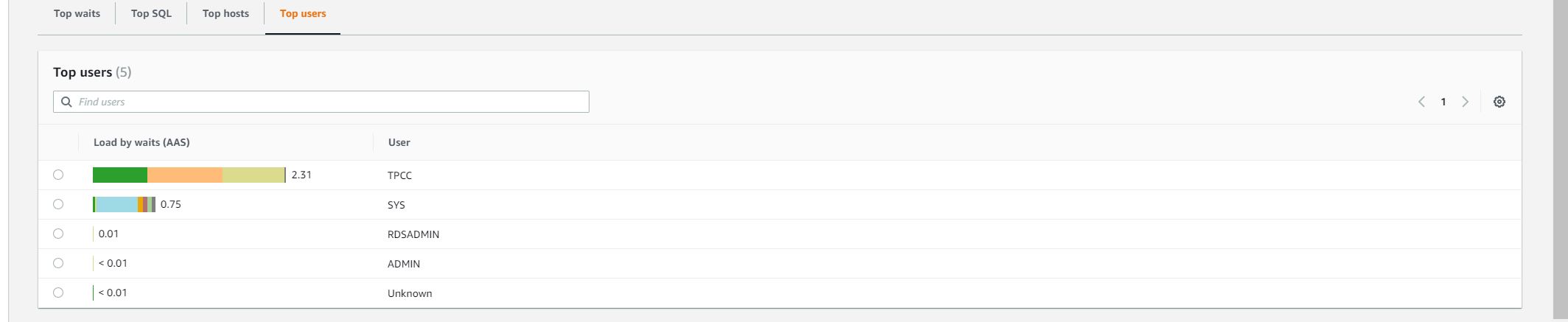Select the TPCC user radio button

[58, 175]
